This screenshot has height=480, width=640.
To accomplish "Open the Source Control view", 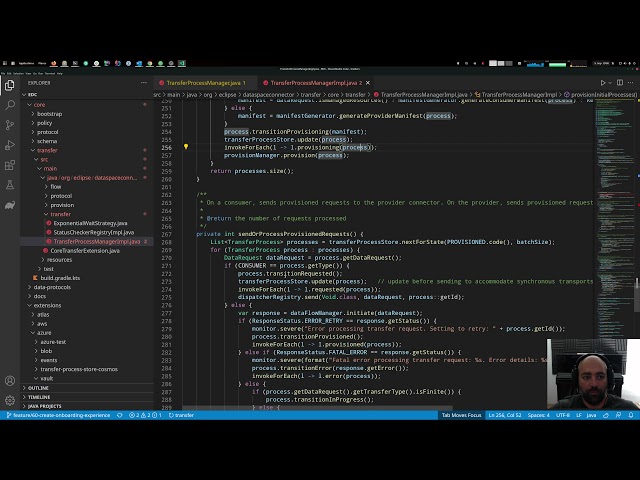I will tap(10, 125).
